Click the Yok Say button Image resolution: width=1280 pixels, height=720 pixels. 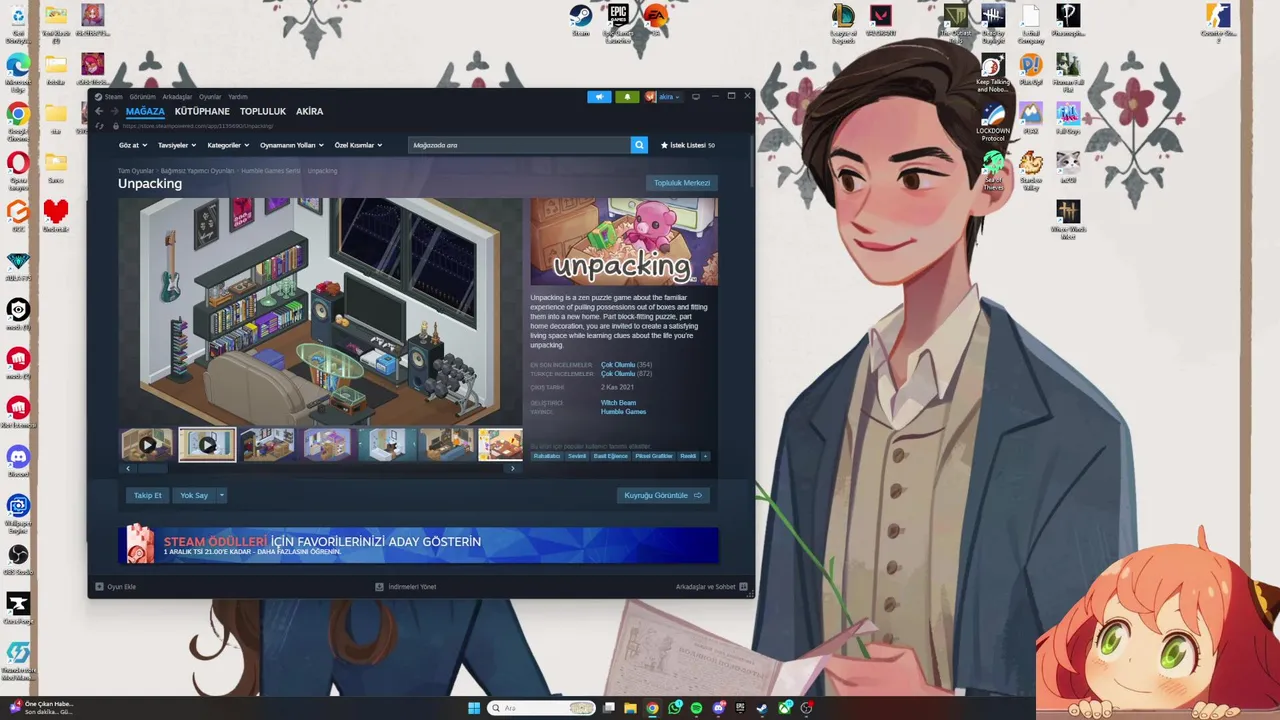pos(194,495)
